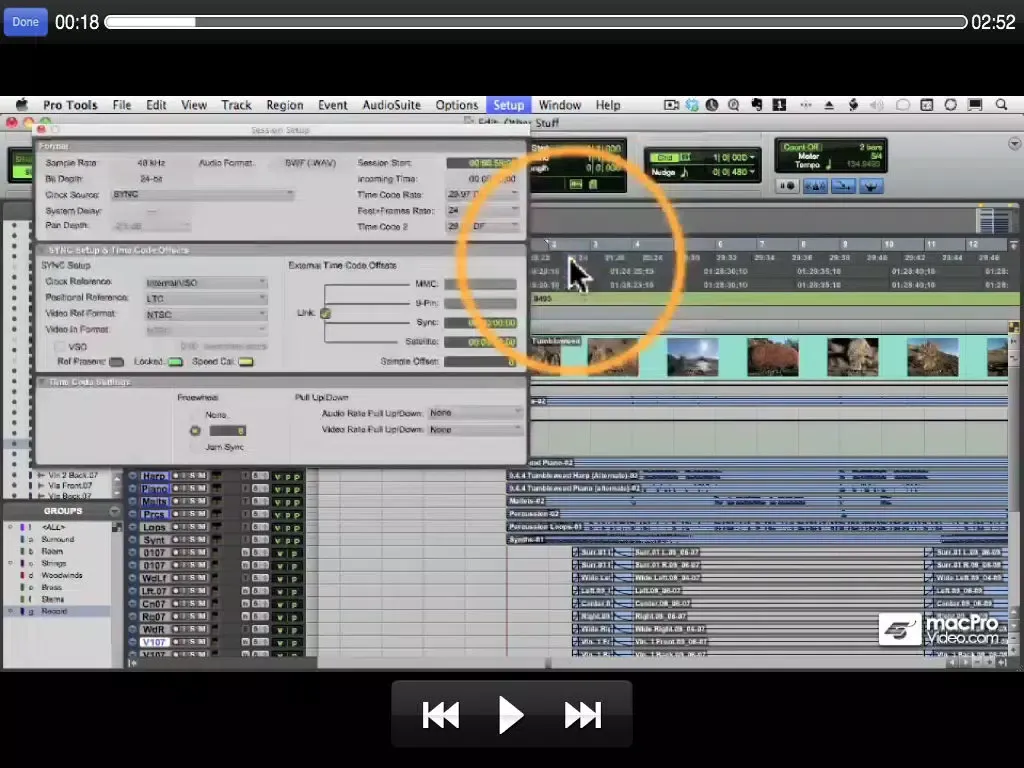Viewport: 1024px width, 768px height.
Task: Select the Jam Sync radio button
Action: tap(195, 447)
